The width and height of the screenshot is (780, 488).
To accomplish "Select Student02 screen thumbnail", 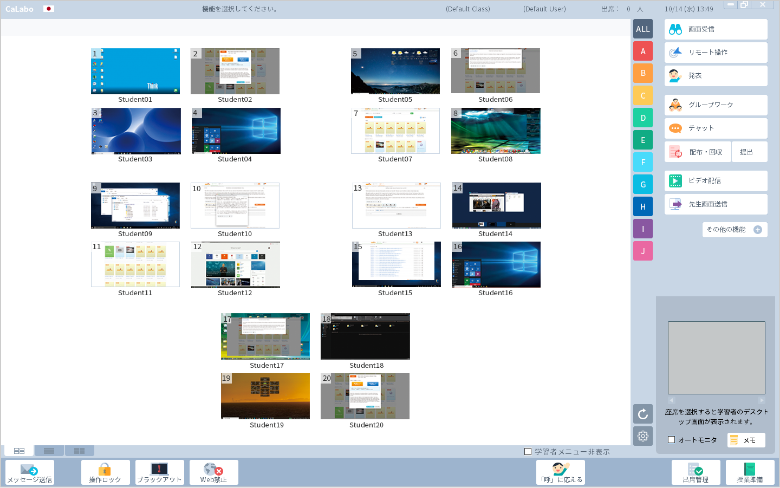I will point(235,71).
